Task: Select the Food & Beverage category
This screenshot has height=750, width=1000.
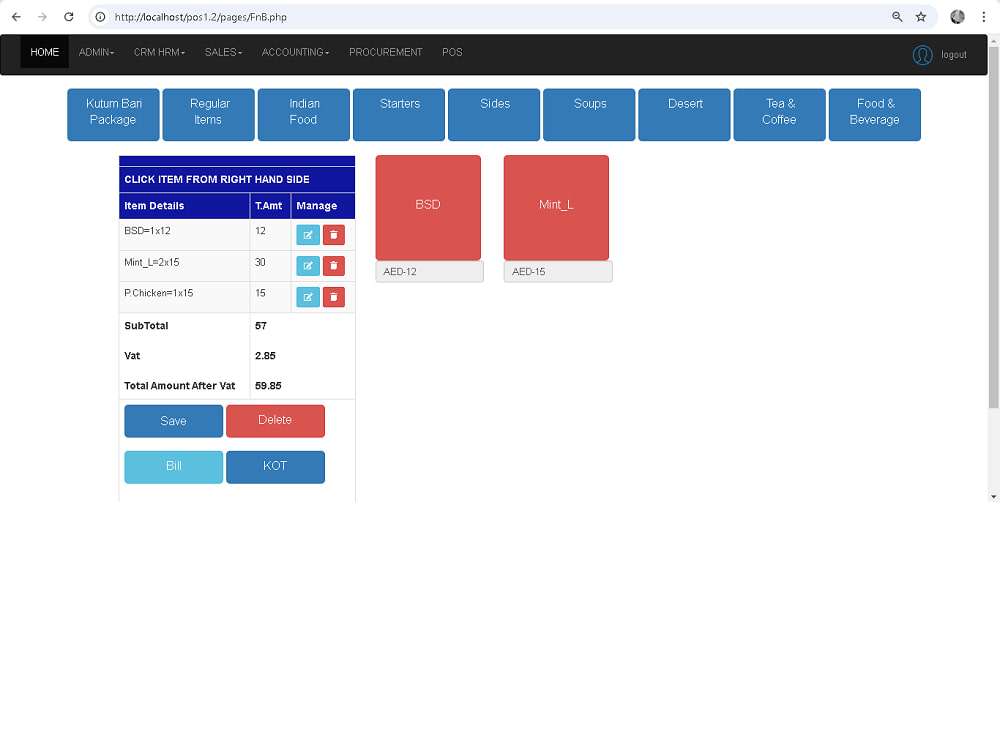Action: pyautogui.click(x=874, y=114)
